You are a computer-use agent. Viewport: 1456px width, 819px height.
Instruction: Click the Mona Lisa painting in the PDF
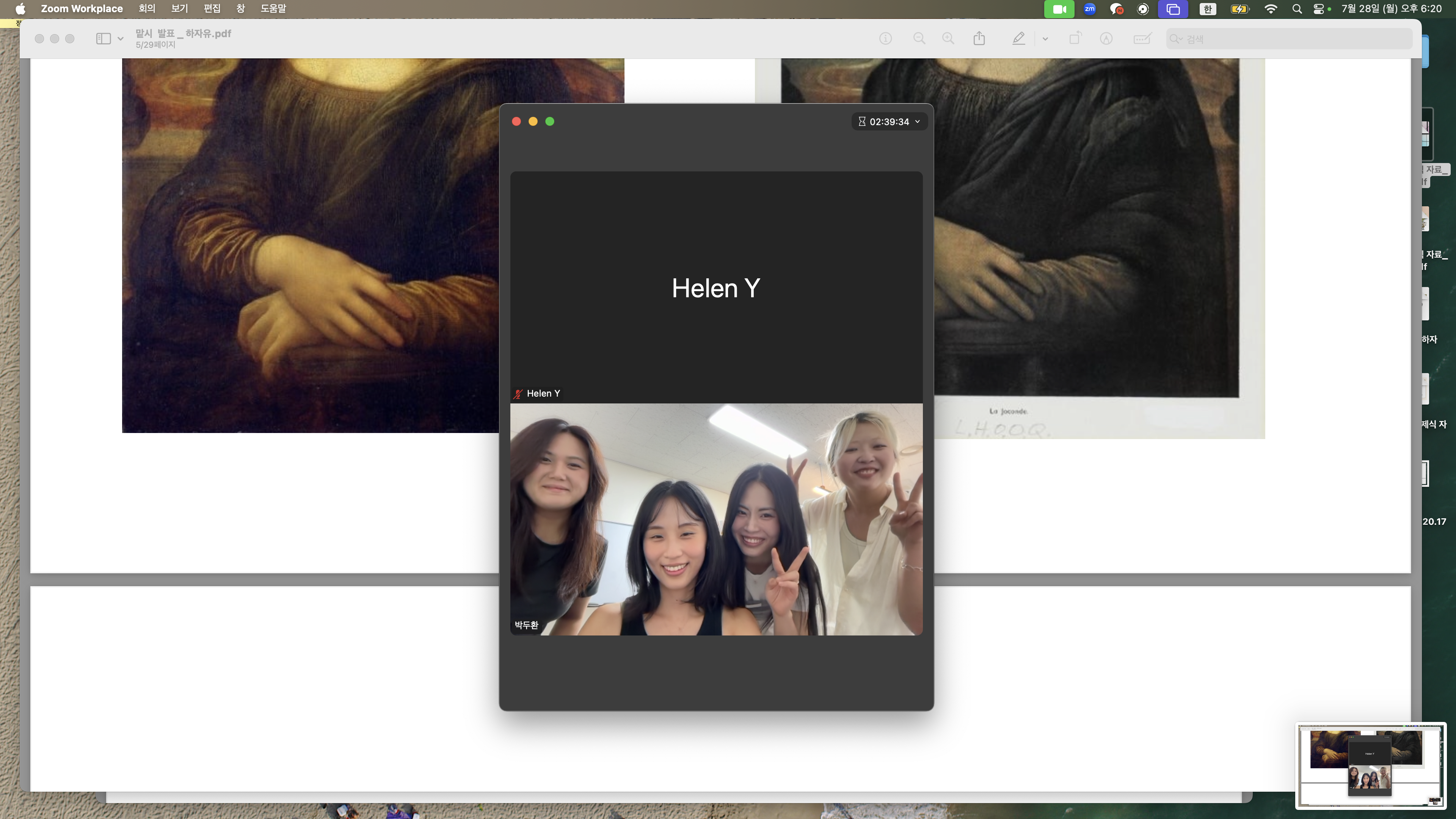click(311, 245)
